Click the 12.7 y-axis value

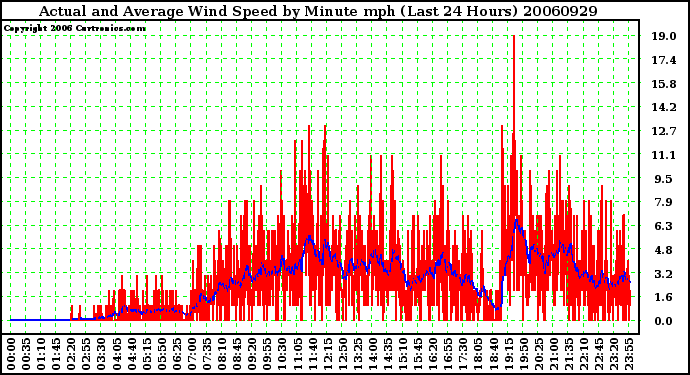click(x=664, y=131)
